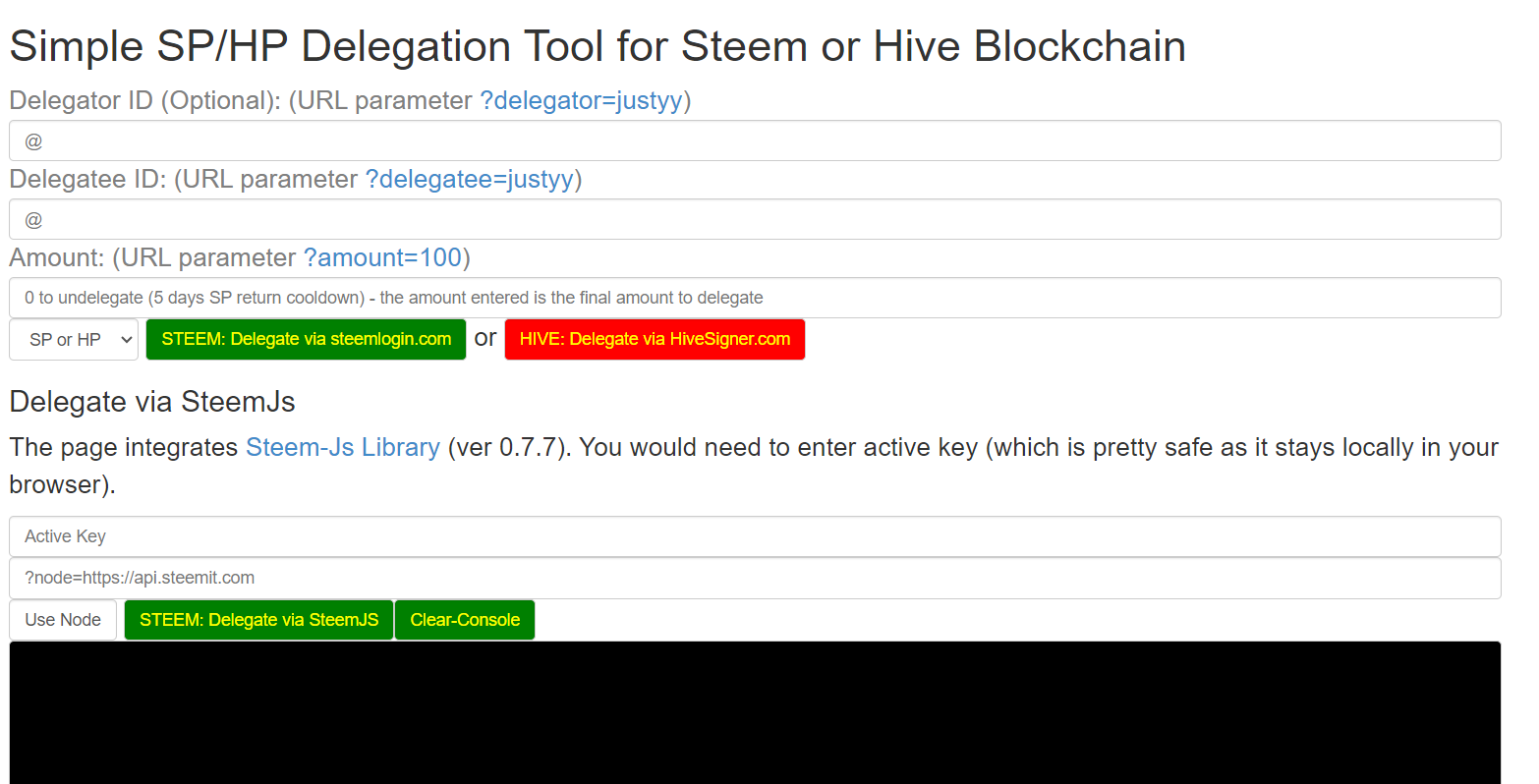Click the Simple SP/HP Delegation Tool page title
1539x784 pixels.
[x=598, y=46]
